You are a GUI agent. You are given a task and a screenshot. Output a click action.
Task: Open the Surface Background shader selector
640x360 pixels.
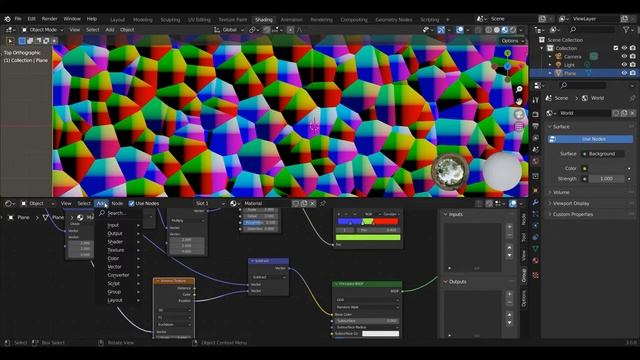tap(604, 154)
